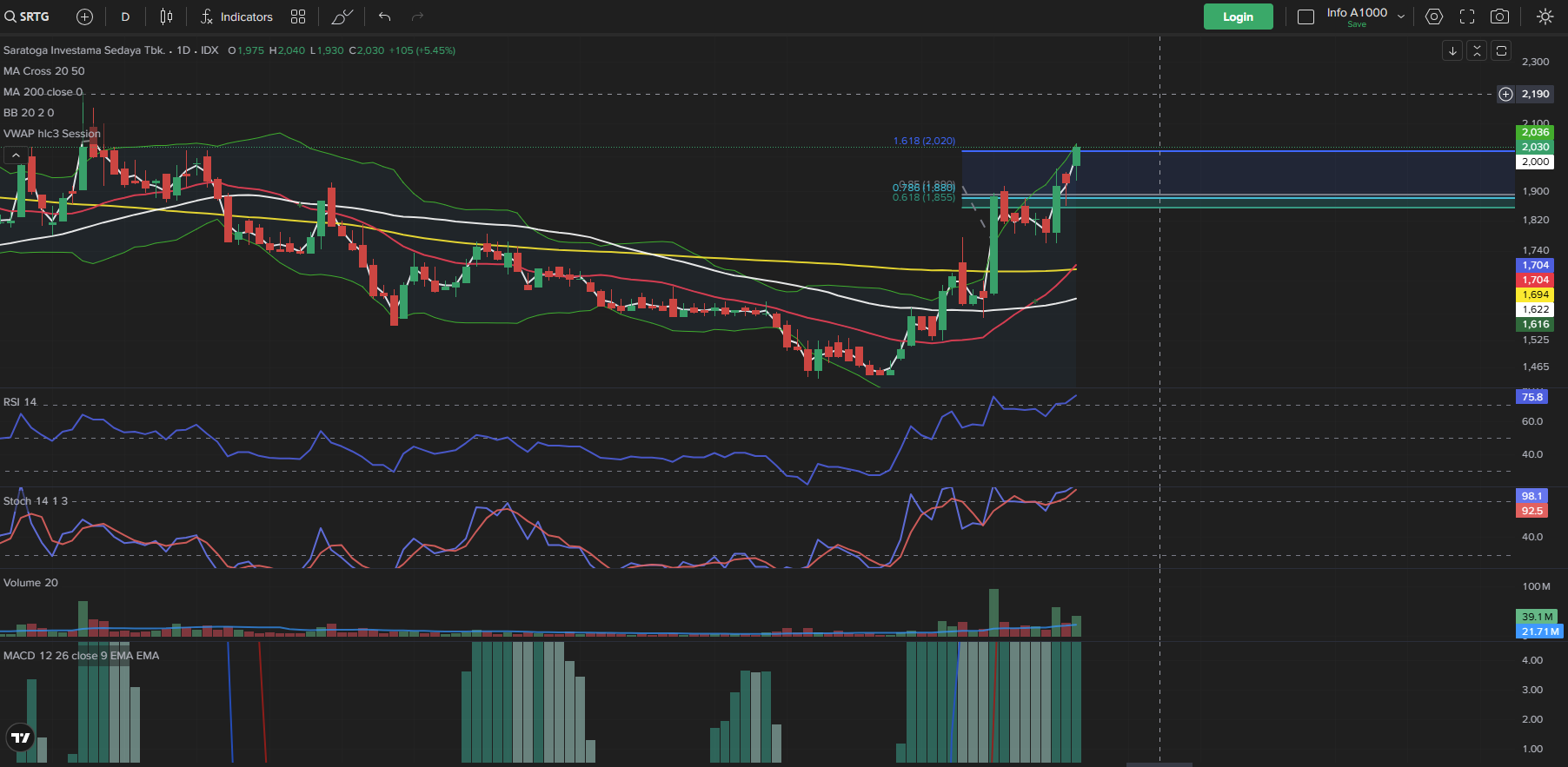Select the VWAP hlc3 Session indicator label
Screen dimensions: 1568x767
(x=52, y=134)
